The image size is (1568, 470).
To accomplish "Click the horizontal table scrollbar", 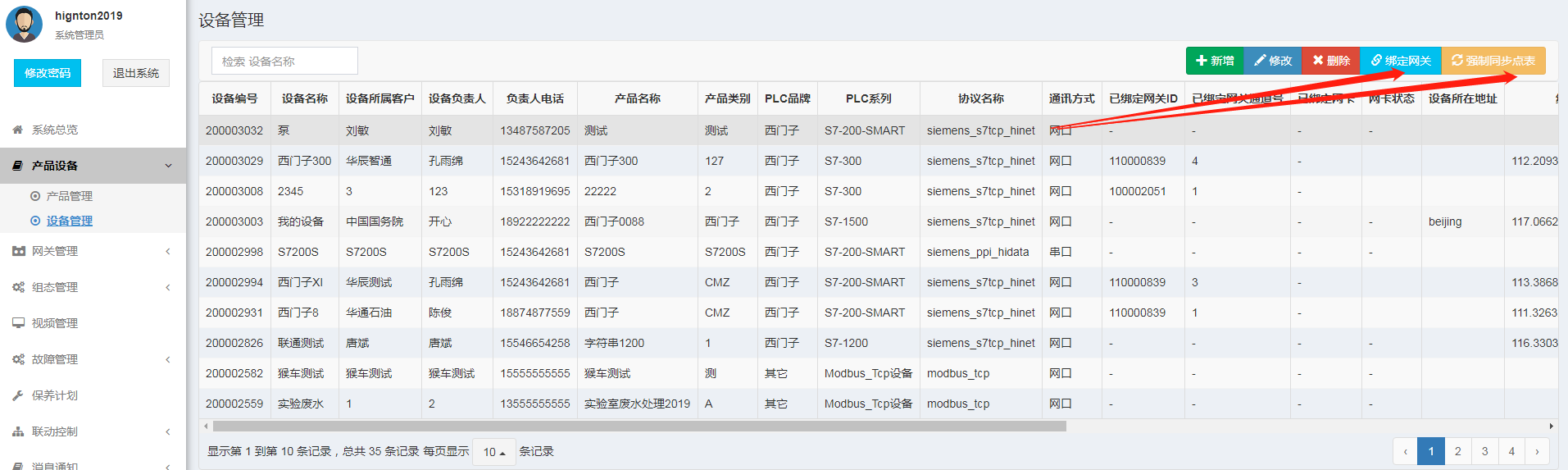I will [x=639, y=427].
